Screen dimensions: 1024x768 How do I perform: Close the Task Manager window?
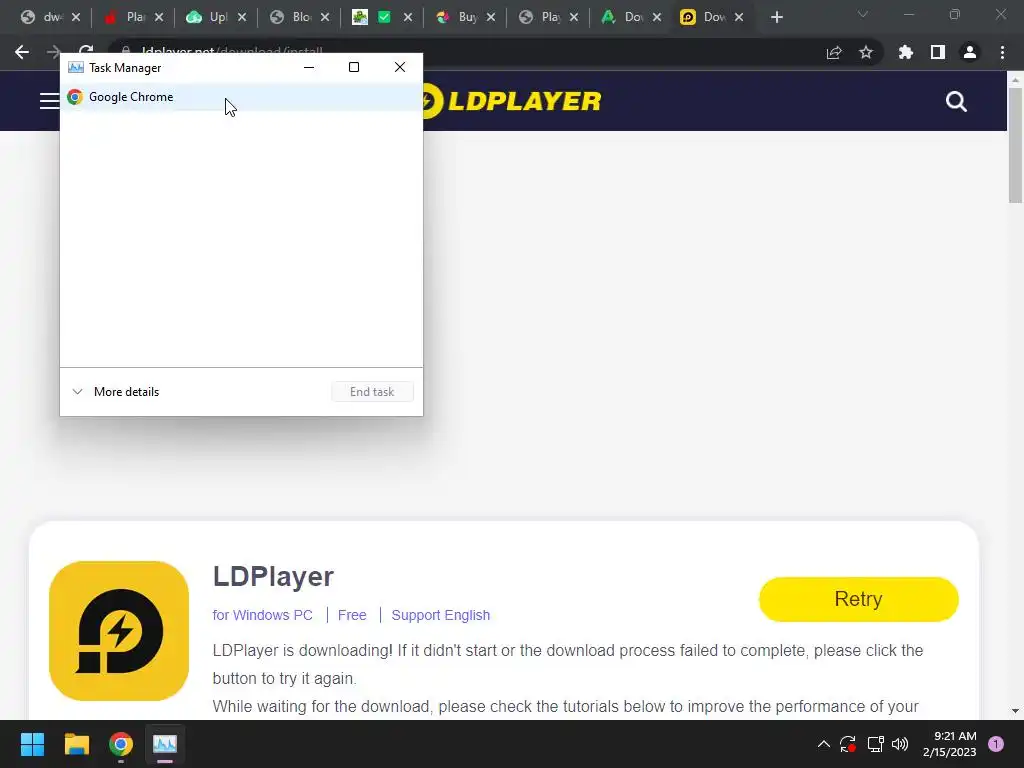(400, 67)
